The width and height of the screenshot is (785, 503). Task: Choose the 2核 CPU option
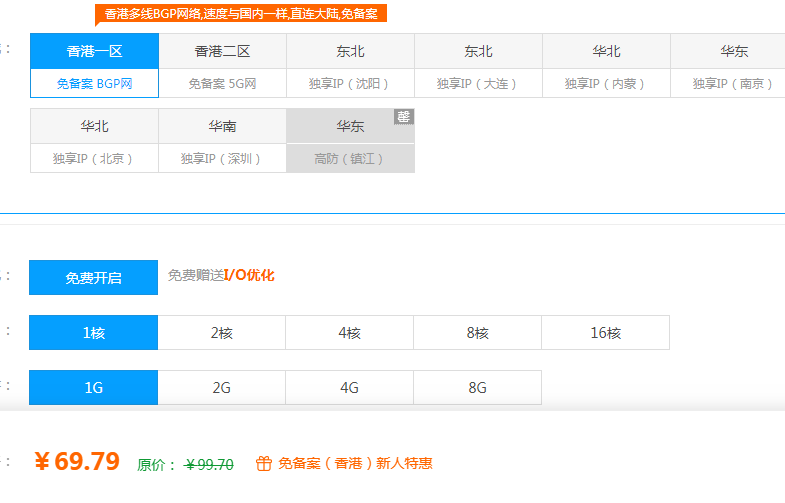click(222, 333)
